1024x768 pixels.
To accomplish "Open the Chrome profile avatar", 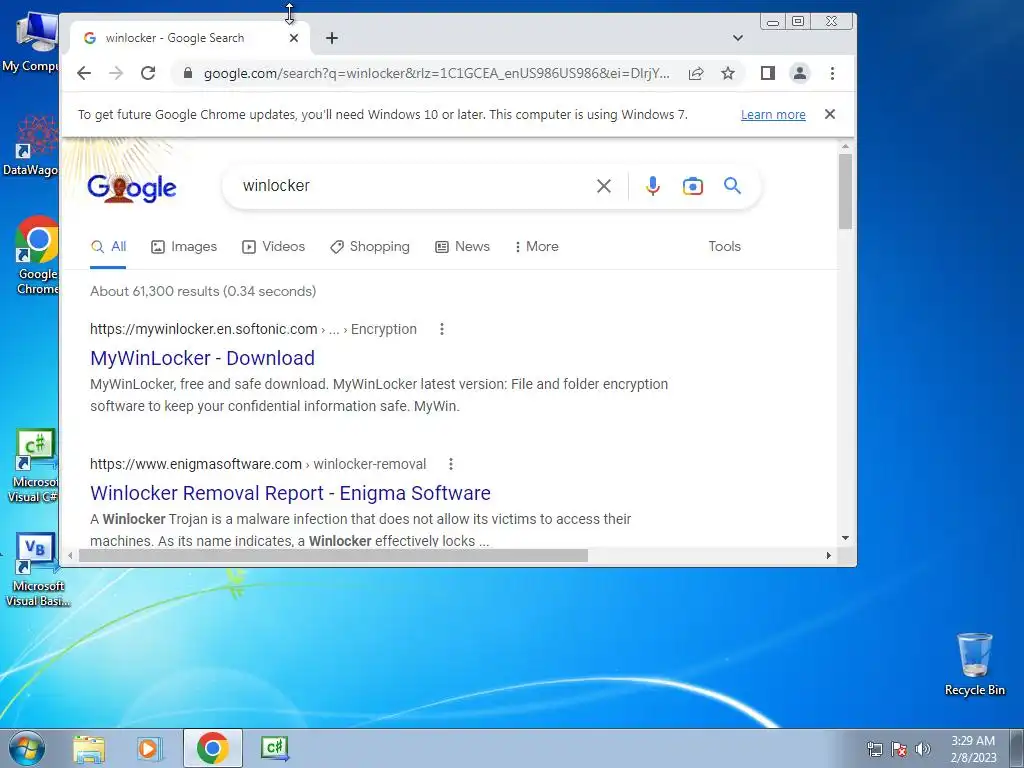I will [800, 73].
